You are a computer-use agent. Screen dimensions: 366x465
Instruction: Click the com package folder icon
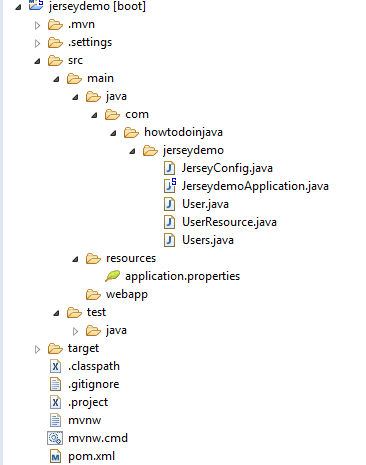coord(112,115)
